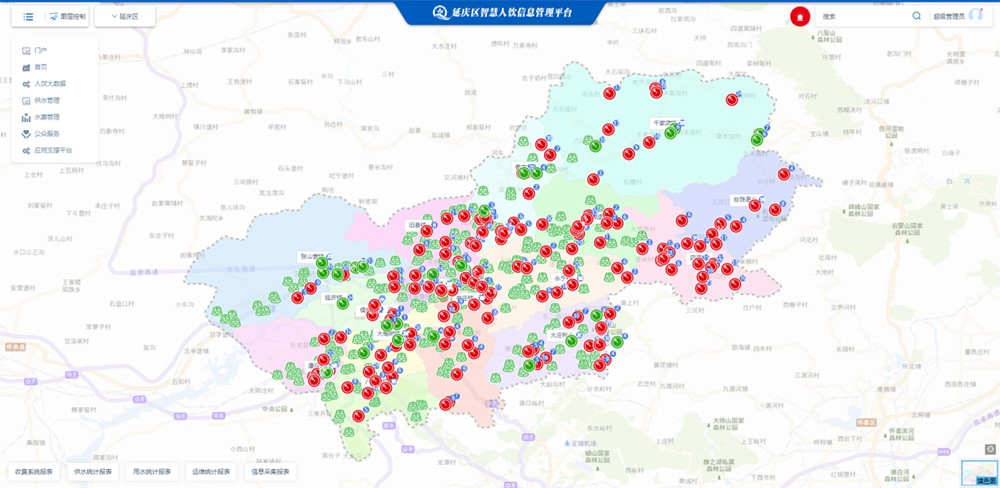This screenshot has width=1000, height=488.
Task: Open the 运维统计报表 report
Action: [211, 471]
